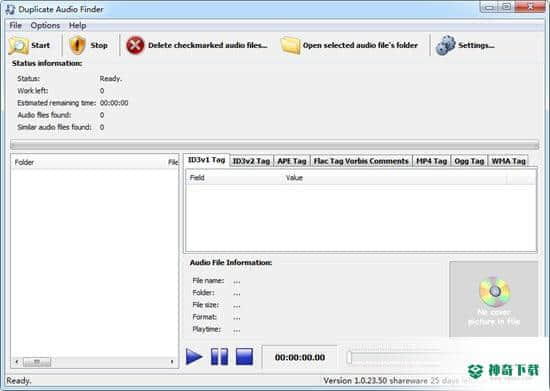The width and height of the screenshot is (550, 391).
Task: Click the Folder column header
Action: point(88,162)
